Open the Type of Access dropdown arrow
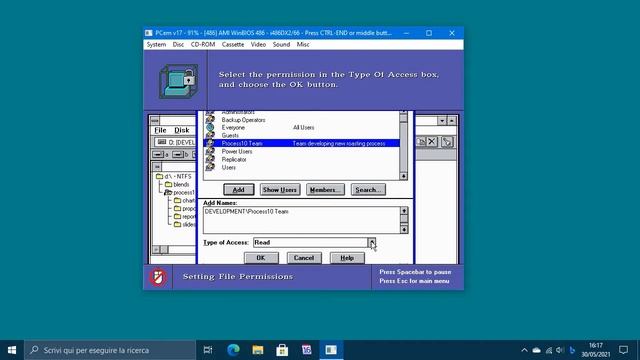This screenshot has width=640, height=360. pyautogui.click(x=371, y=242)
